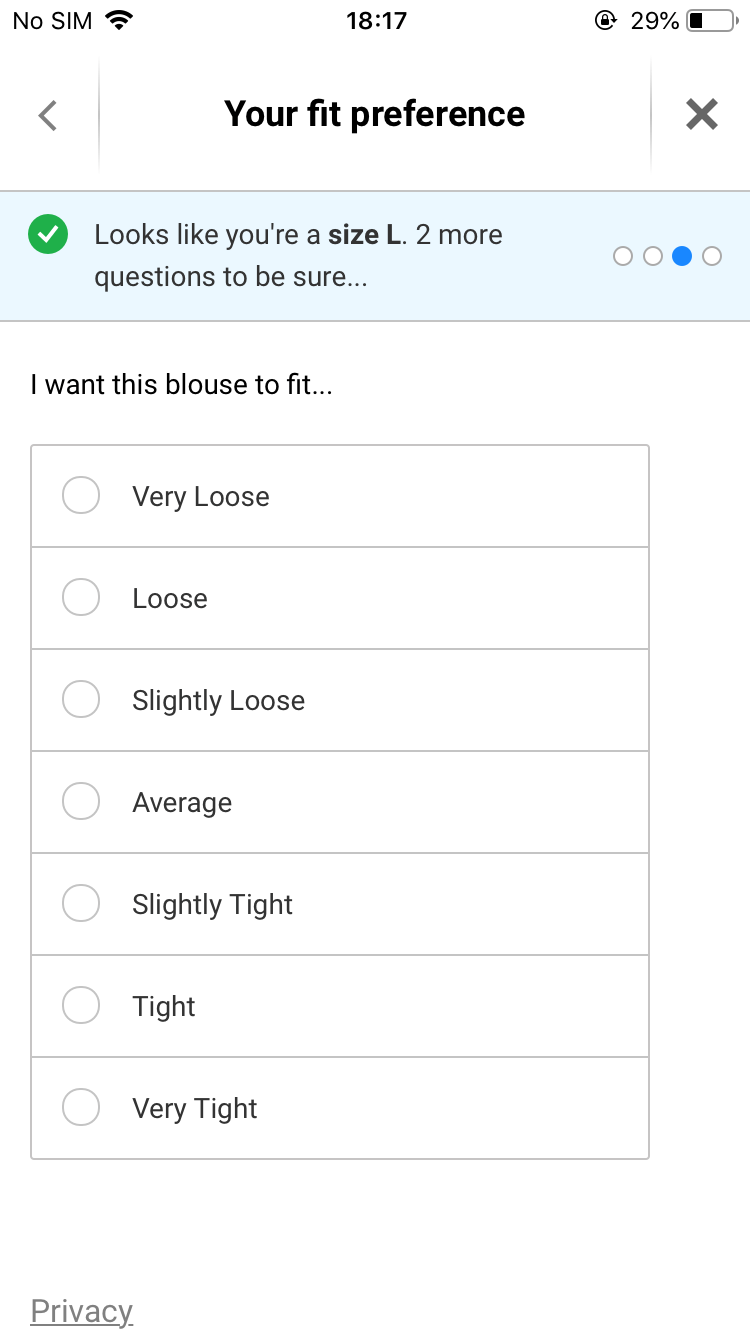Click the last progress dot
750x1334 pixels.
[x=712, y=257]
